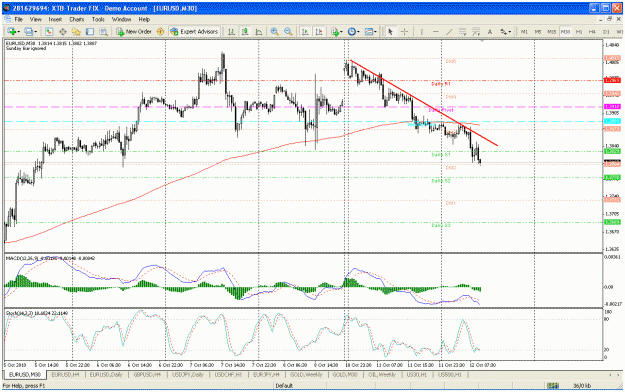Pick the trendline drawing tool
Screen dimensions: 625x392
point(449,32)
